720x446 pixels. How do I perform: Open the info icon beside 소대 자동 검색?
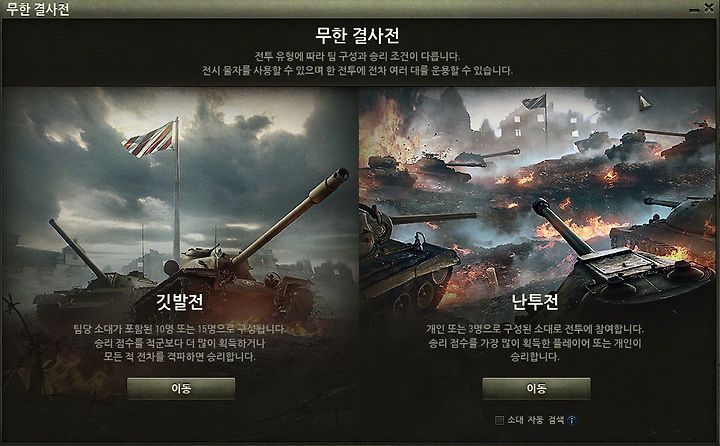point(572,420)
